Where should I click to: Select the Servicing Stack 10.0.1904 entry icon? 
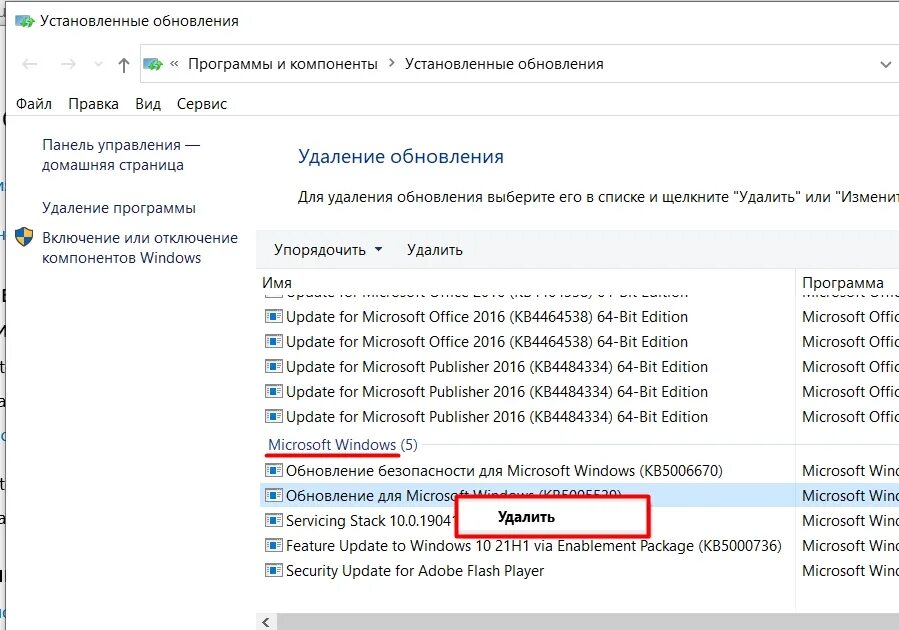(x=273, y=521)
